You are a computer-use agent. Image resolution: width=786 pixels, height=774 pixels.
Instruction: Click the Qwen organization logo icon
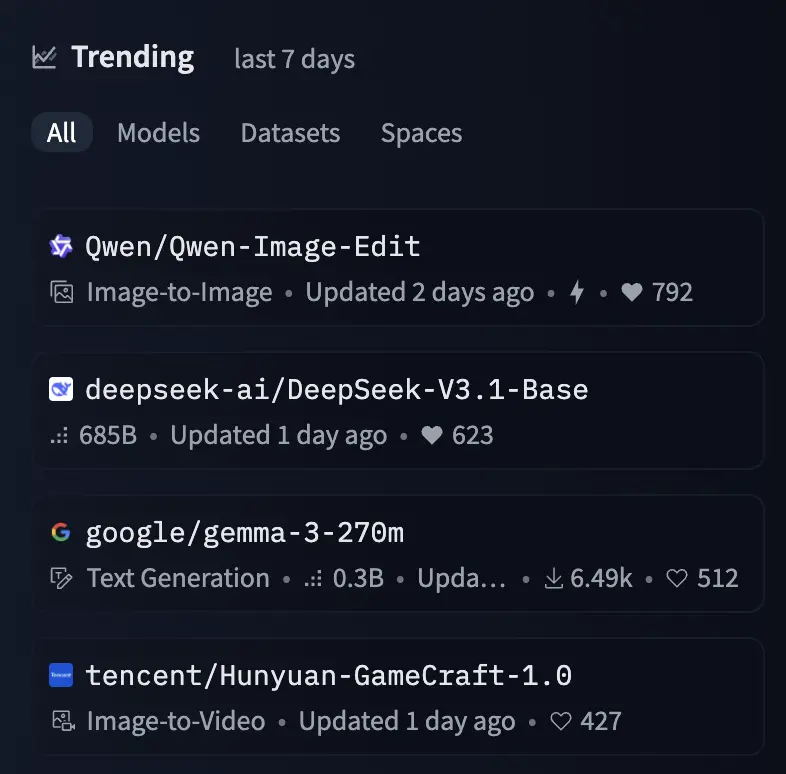[x=61, y=246]
